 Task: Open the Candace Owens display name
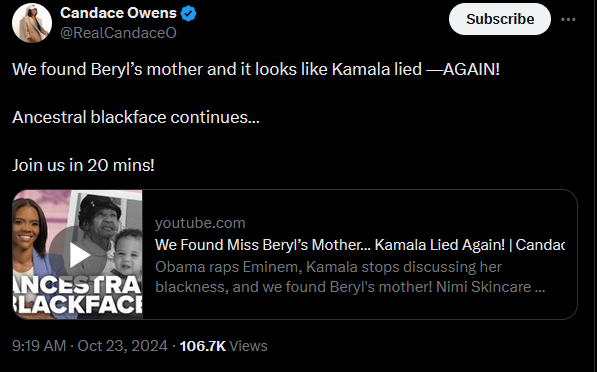[x=118, y=13]
